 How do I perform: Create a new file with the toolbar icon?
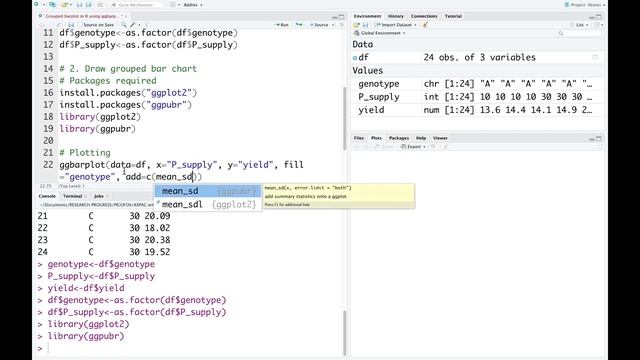click(36, 4)
